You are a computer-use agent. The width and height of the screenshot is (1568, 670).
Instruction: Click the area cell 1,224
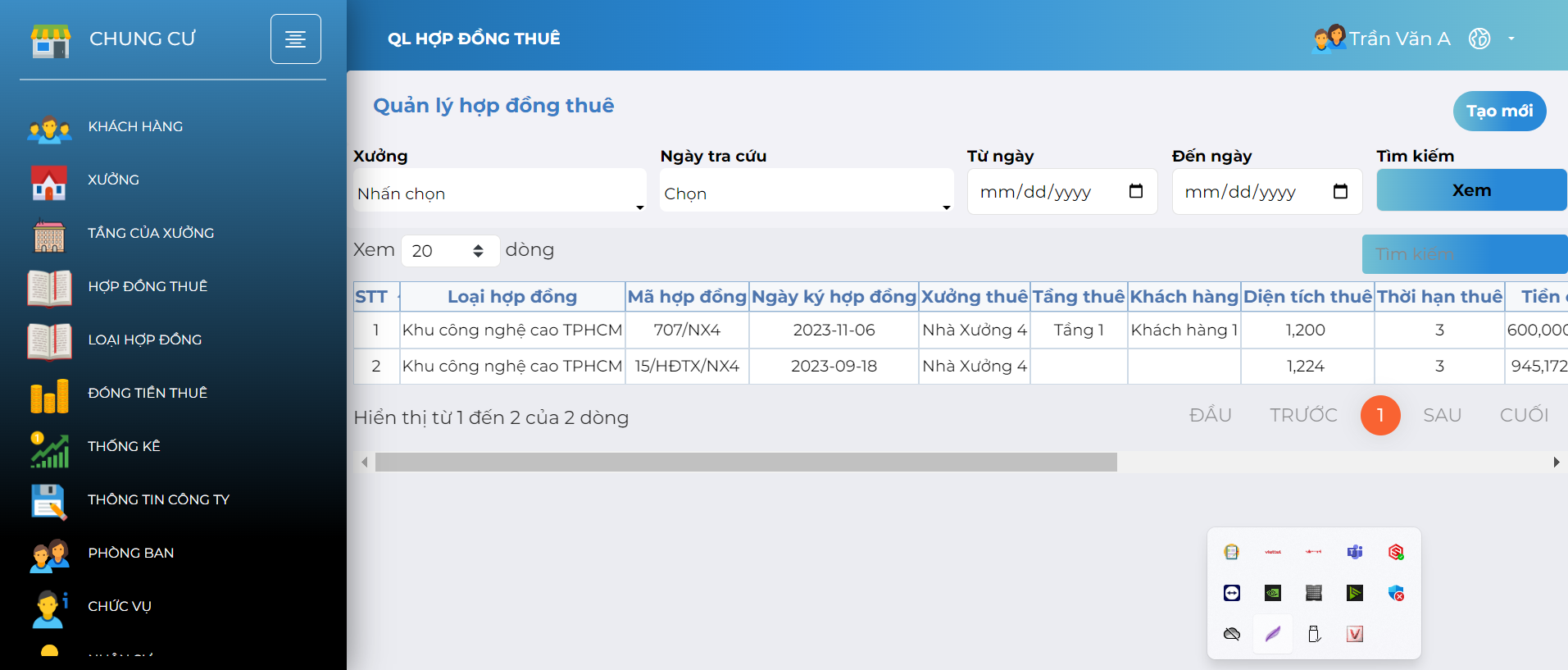click(x=1307, y=367)
